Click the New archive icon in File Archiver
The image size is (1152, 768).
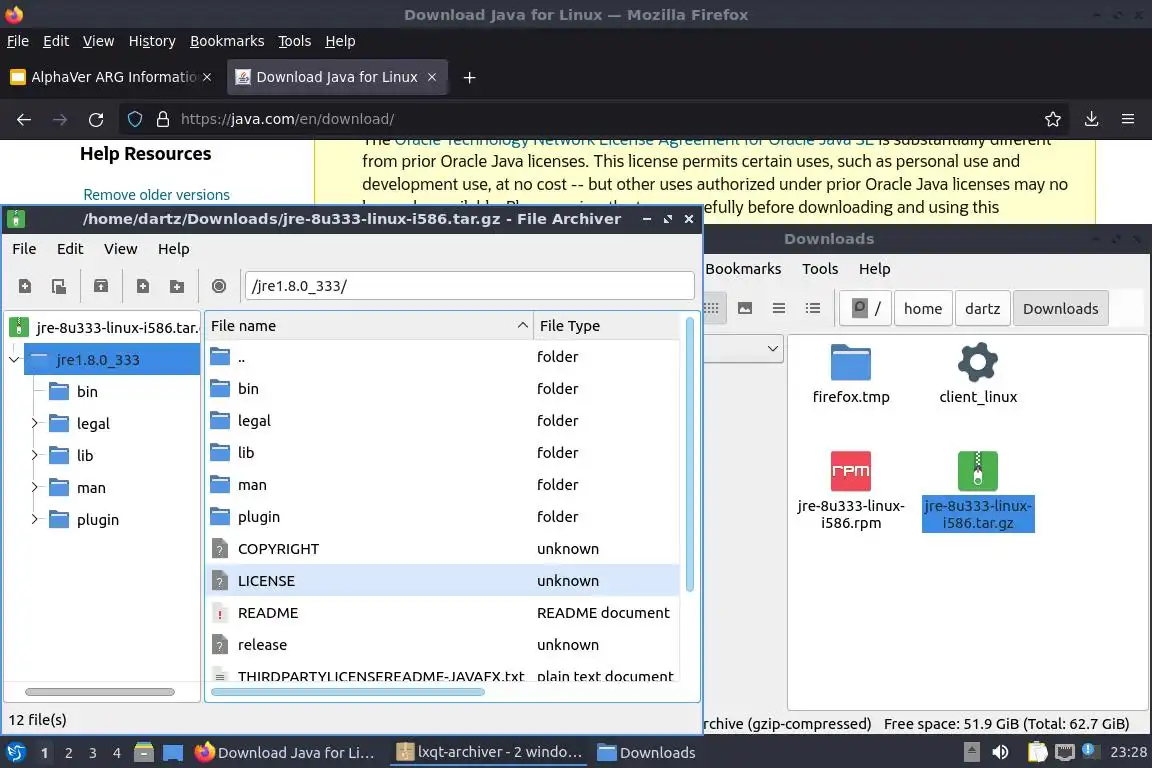pos(25,286)
